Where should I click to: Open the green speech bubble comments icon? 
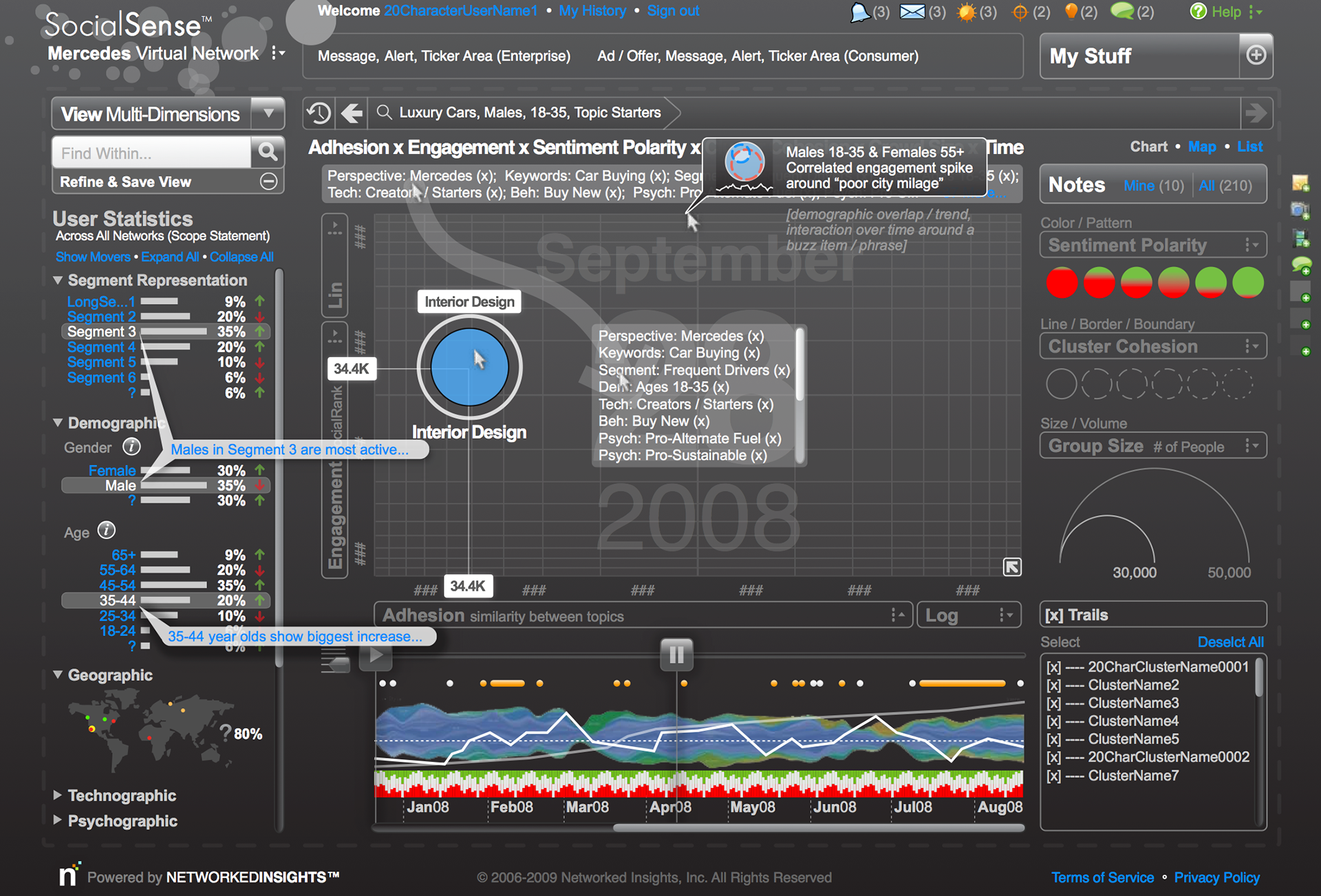[1122, 11]
